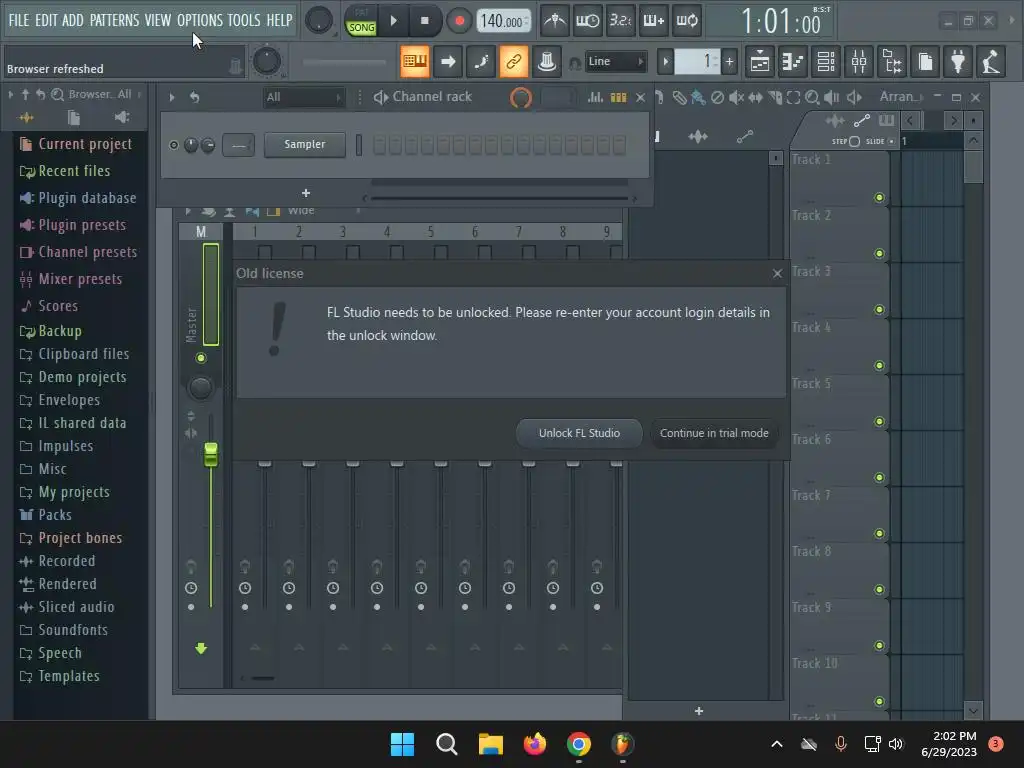The image size is (1024, 768).
Task: Enable wait for input to start playing
Action: 587,21
